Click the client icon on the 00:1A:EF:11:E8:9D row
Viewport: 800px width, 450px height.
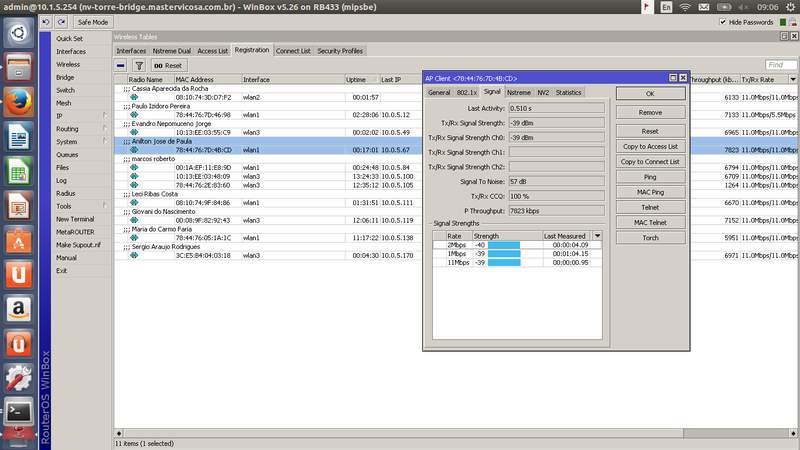pos(134,167)
